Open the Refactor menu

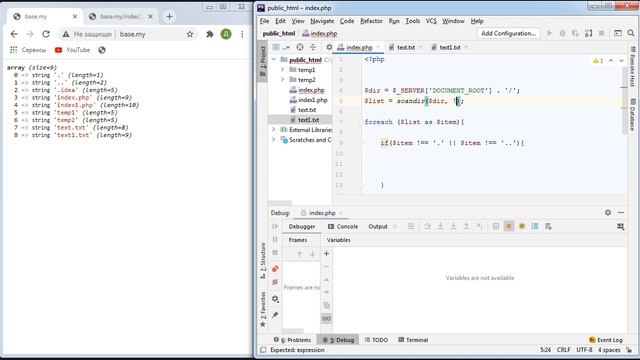point(371,21)
